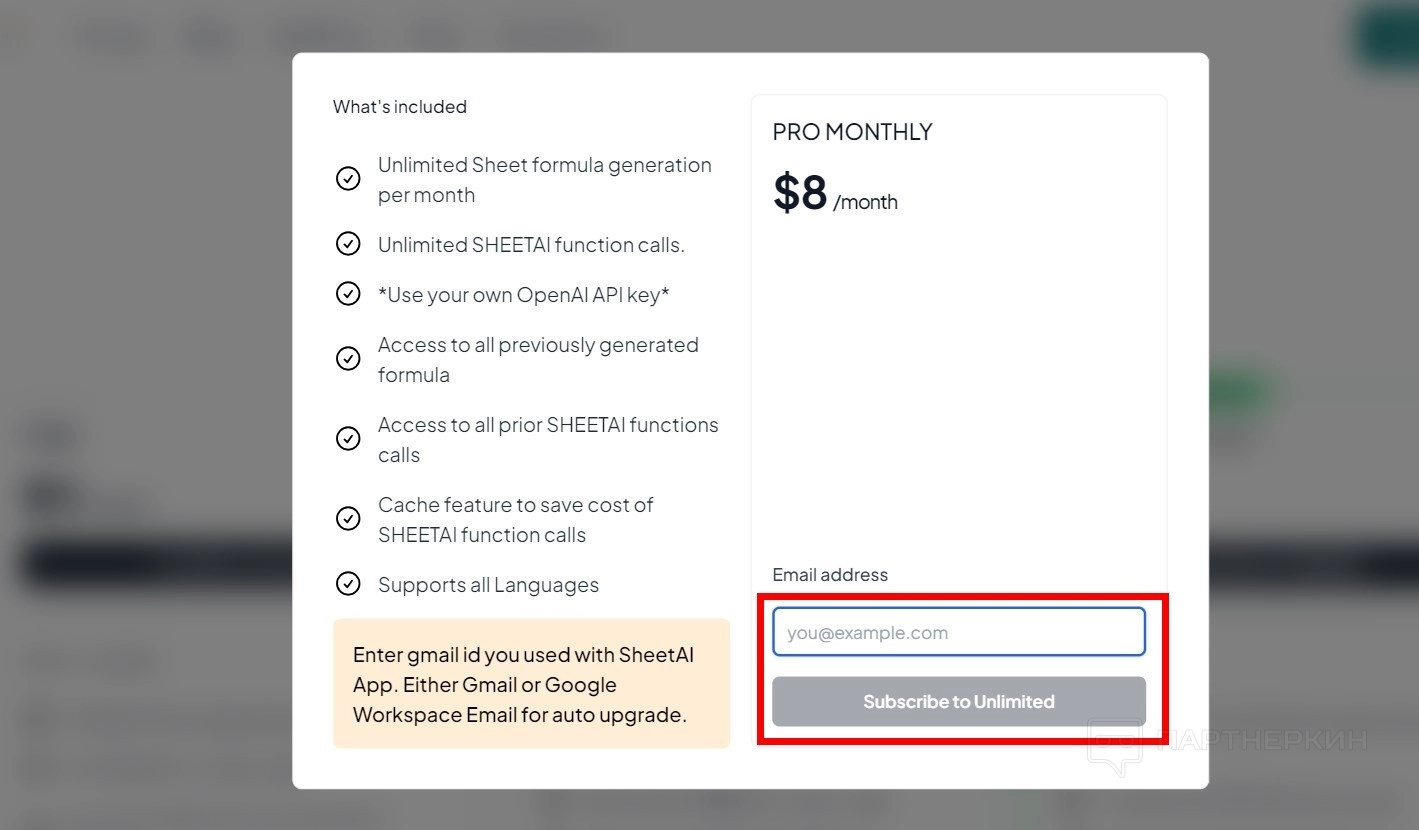Click the $8 price amount
Image resolution: width=1419 pixels, height=830 pixels.
click(x=800, y=193)
